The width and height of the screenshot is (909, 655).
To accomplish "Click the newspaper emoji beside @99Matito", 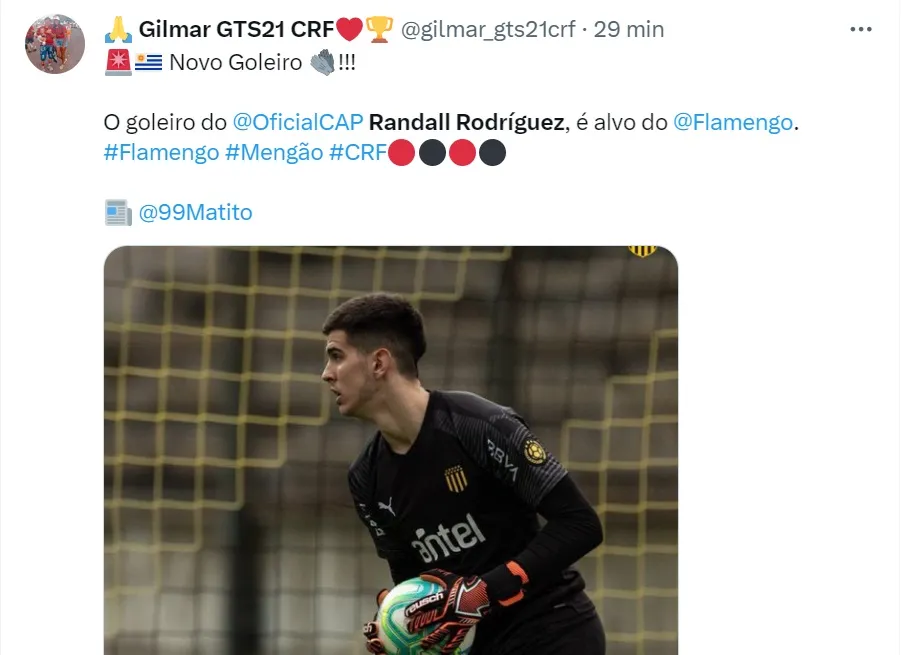I will (x=118, y=212).
